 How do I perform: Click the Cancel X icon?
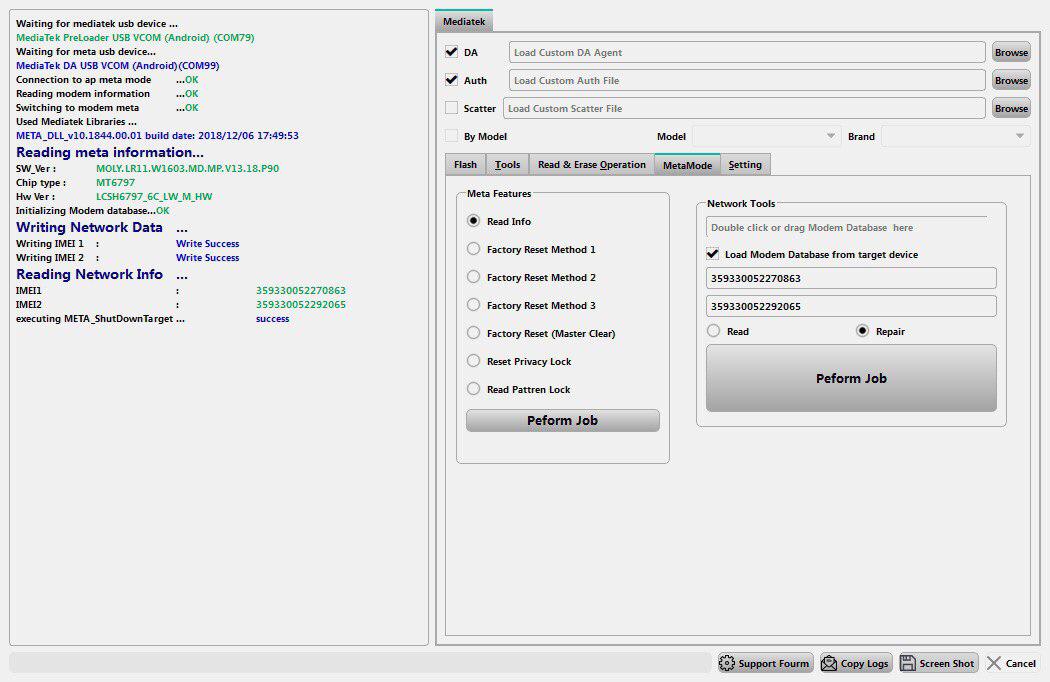click(994, 663)
